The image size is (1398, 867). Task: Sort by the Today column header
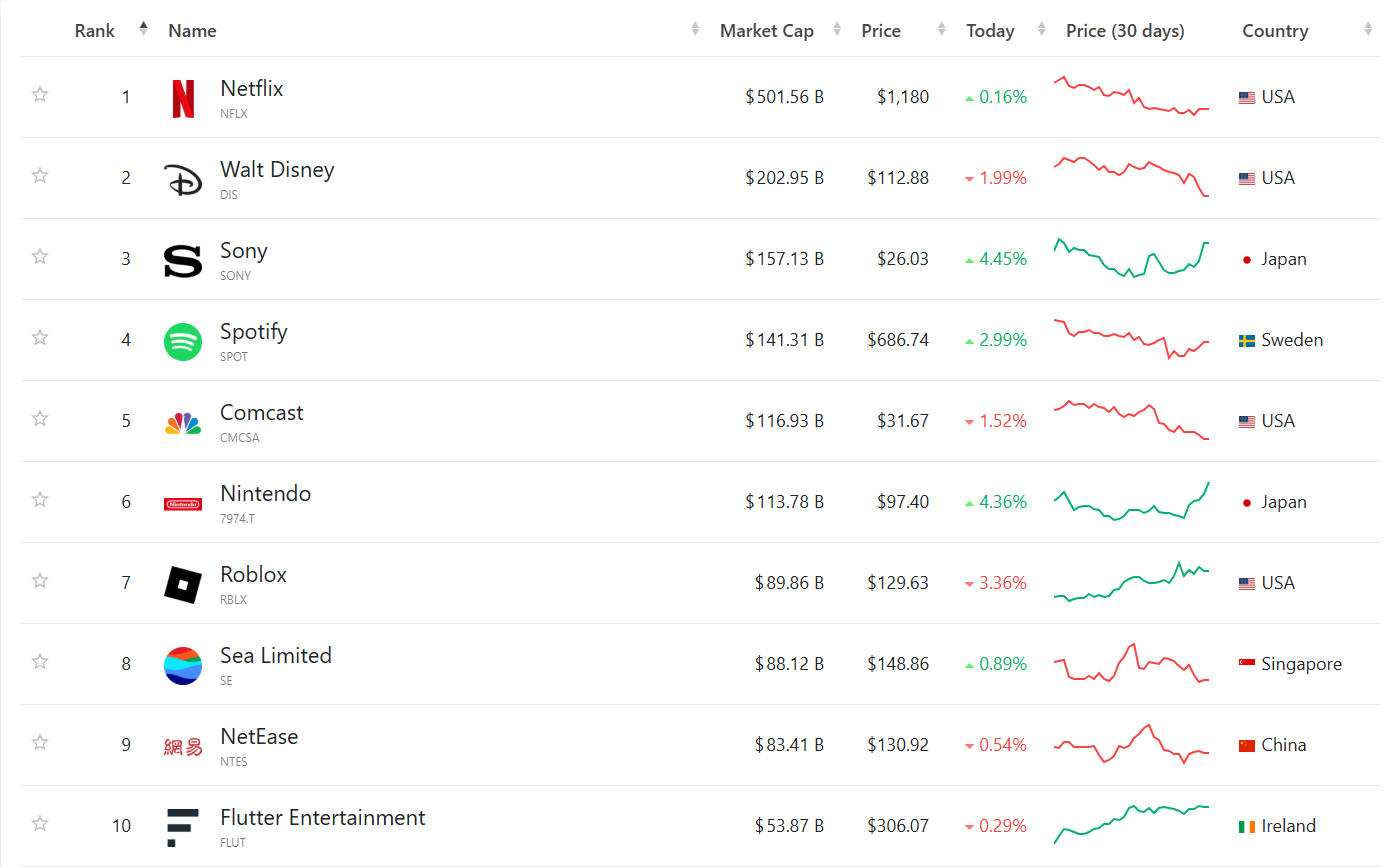click(990, 31)
